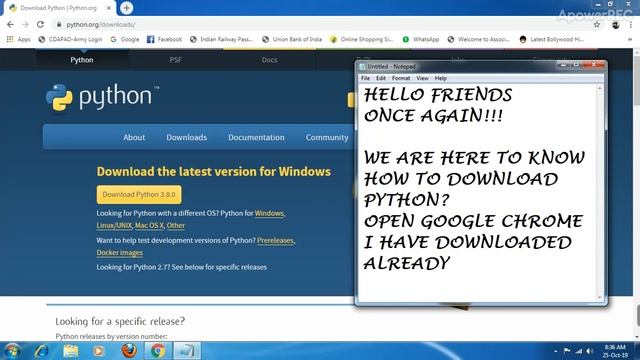The image size is (640, 360).
Task: Bookmark this page with the star icon
Action: tap(597, 24)
